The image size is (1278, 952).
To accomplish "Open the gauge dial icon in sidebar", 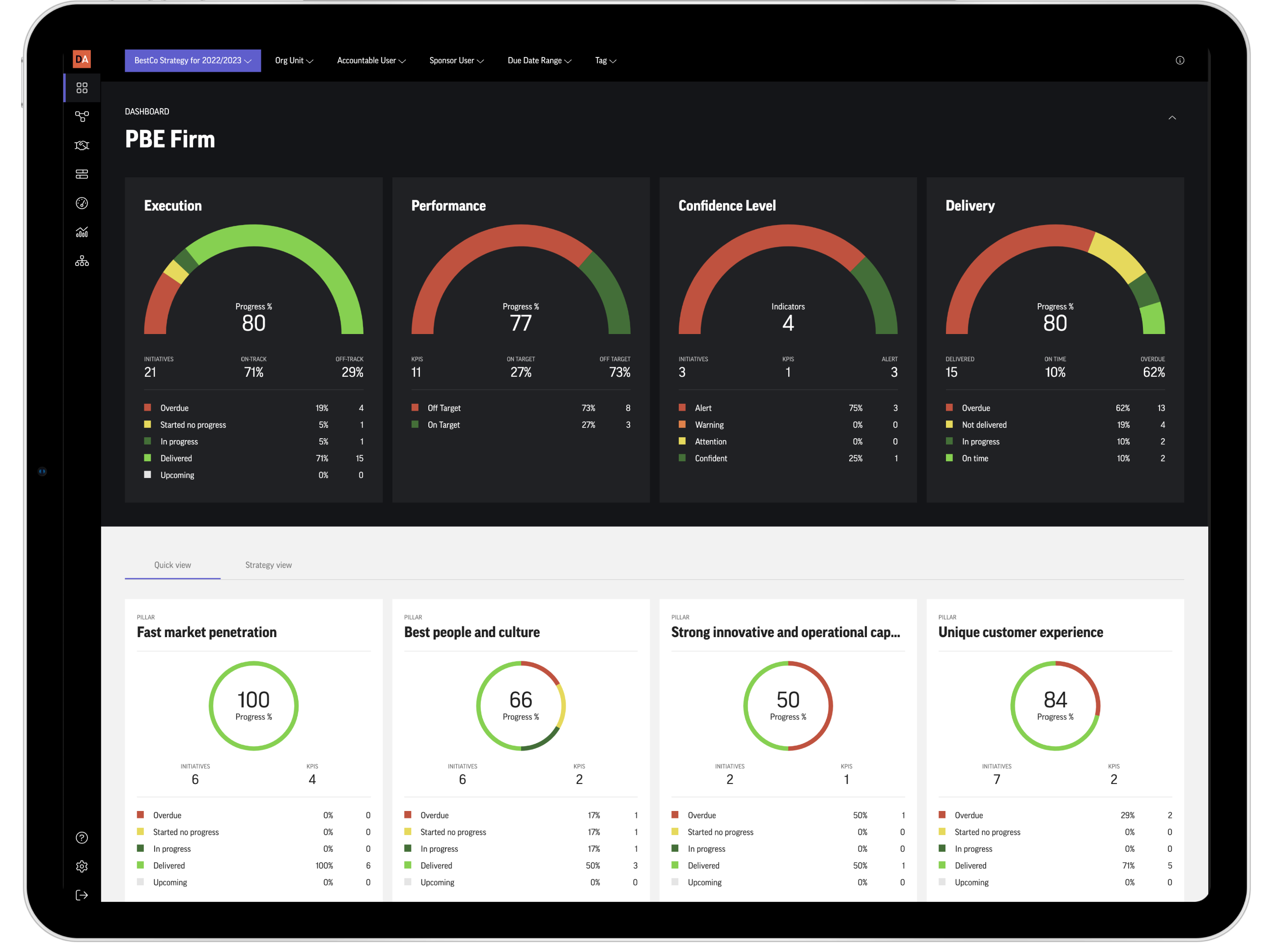I will click(x=82, y=203).
